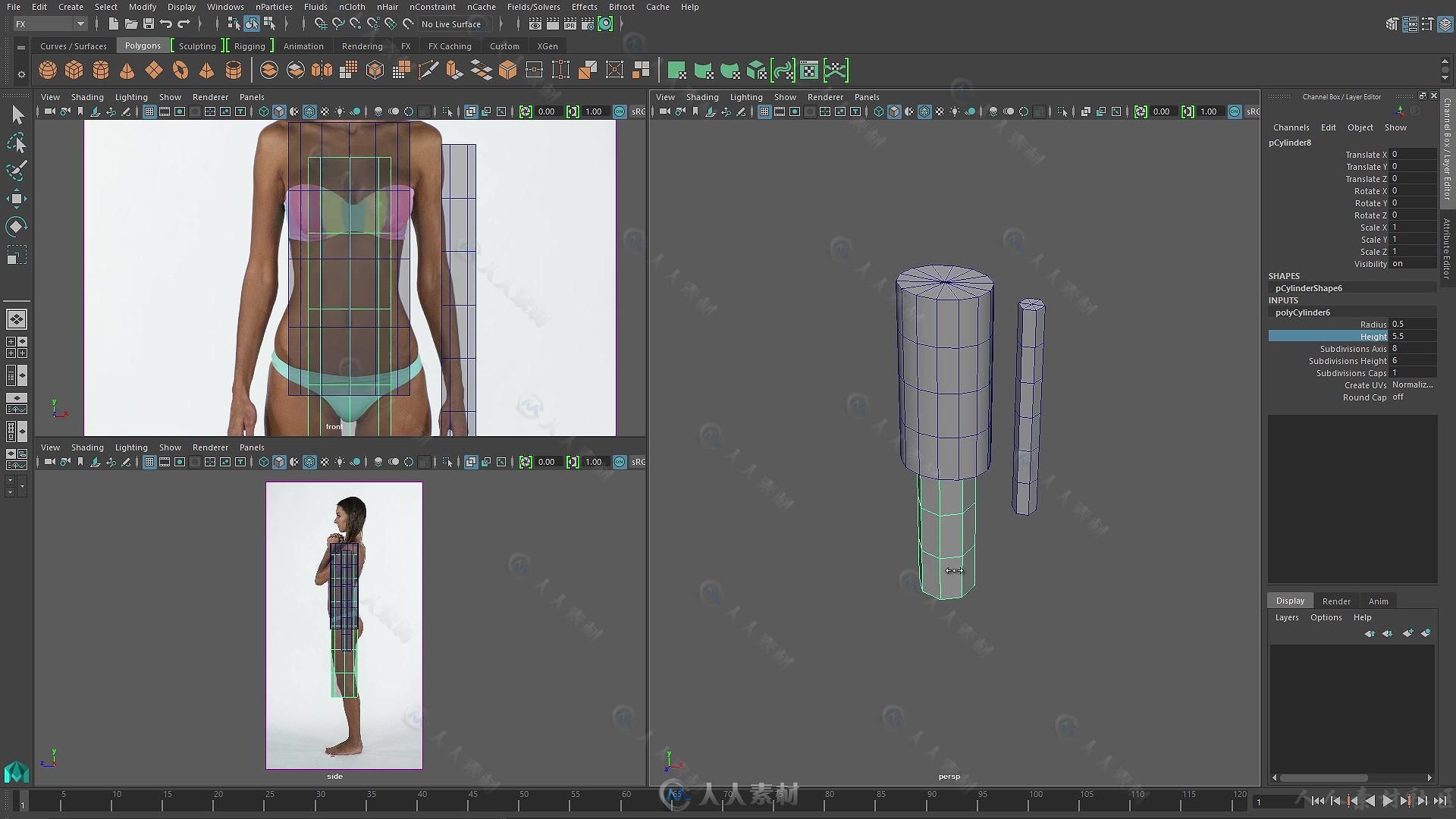Select the Display tab in bottom panel

point(1290,600)
